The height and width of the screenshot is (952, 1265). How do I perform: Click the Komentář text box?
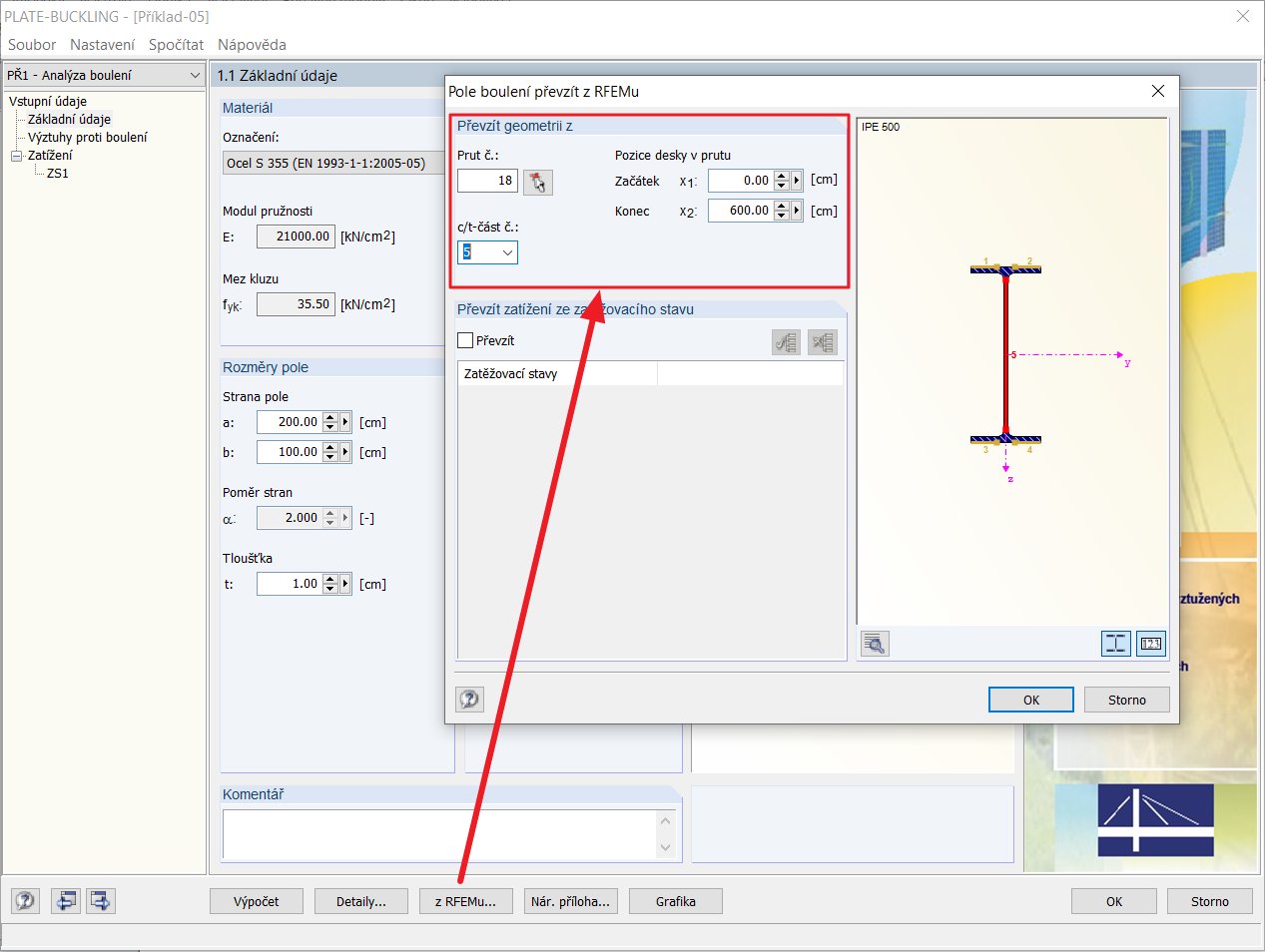(x=440, y=834)
